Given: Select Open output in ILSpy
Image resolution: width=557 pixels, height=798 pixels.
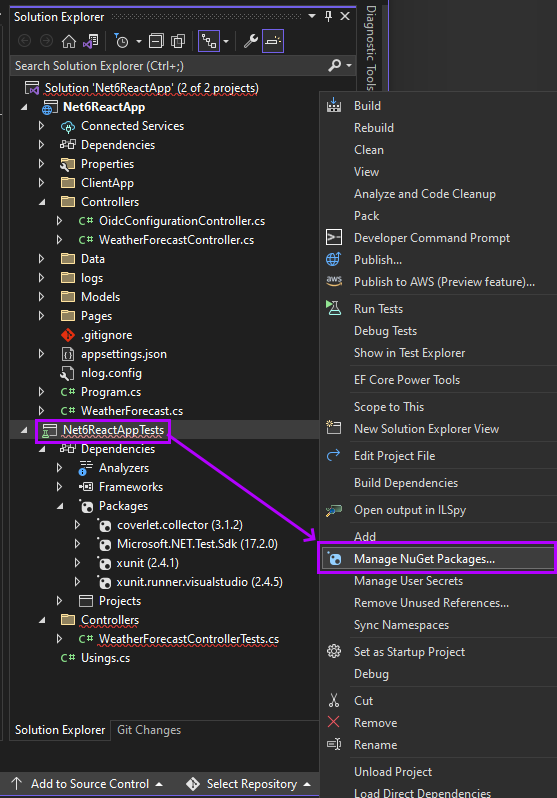Looking at the screenshot, I should (410, 510).
